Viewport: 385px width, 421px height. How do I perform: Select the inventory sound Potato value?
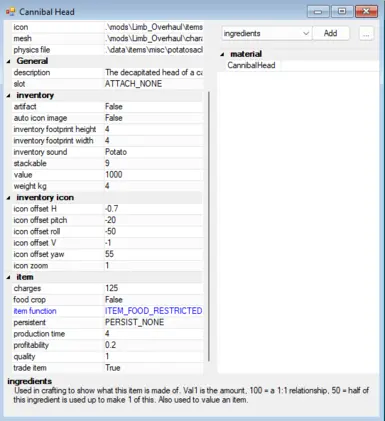click(153, 152)
